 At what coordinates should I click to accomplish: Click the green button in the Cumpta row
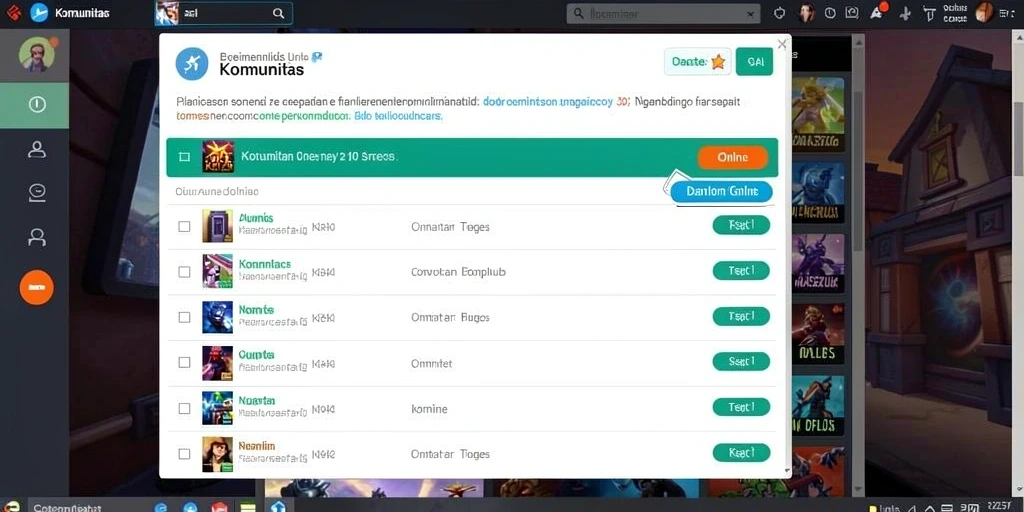click(x=741, y=361)
